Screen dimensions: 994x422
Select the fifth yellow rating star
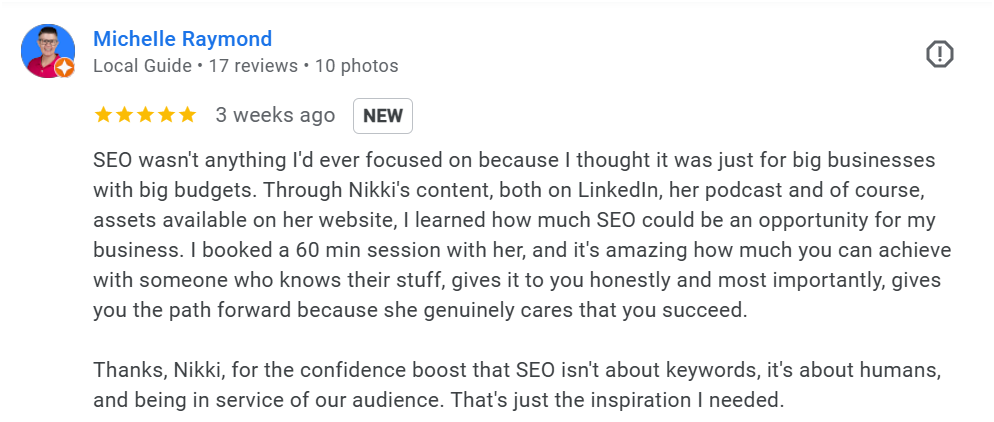(187, 115)
